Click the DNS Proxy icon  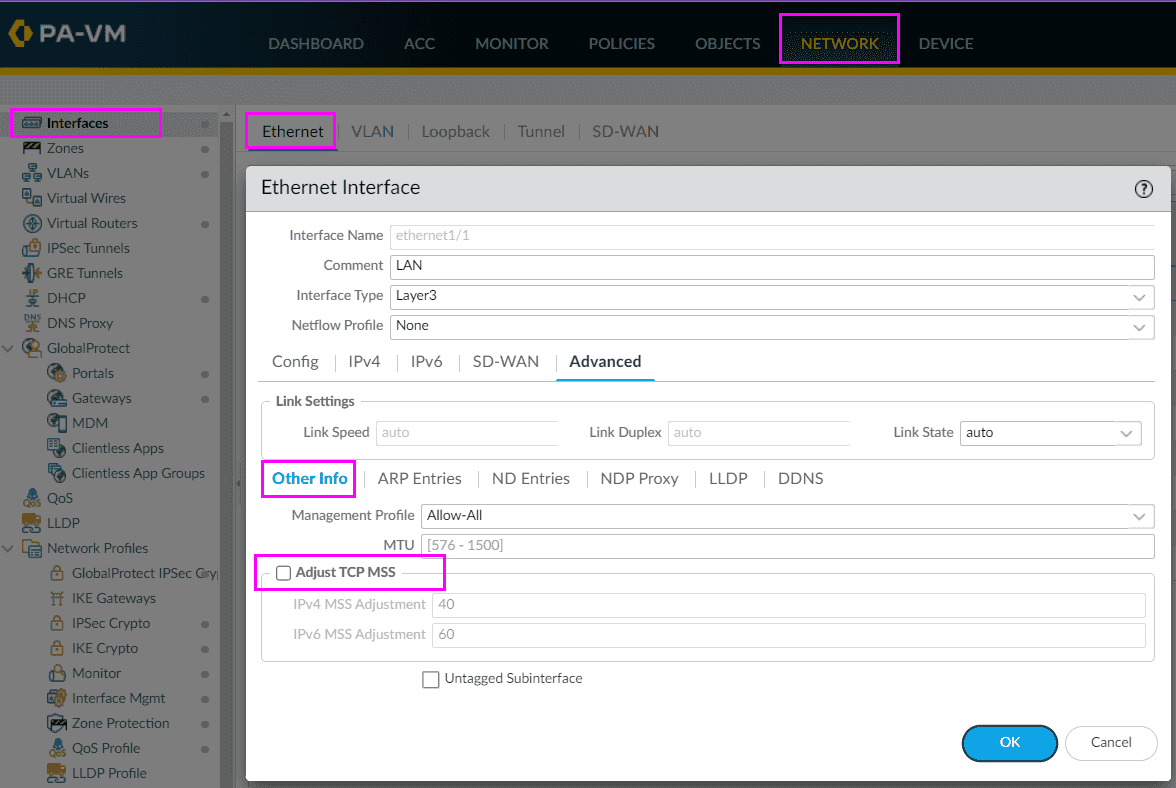tap(31, 323)
